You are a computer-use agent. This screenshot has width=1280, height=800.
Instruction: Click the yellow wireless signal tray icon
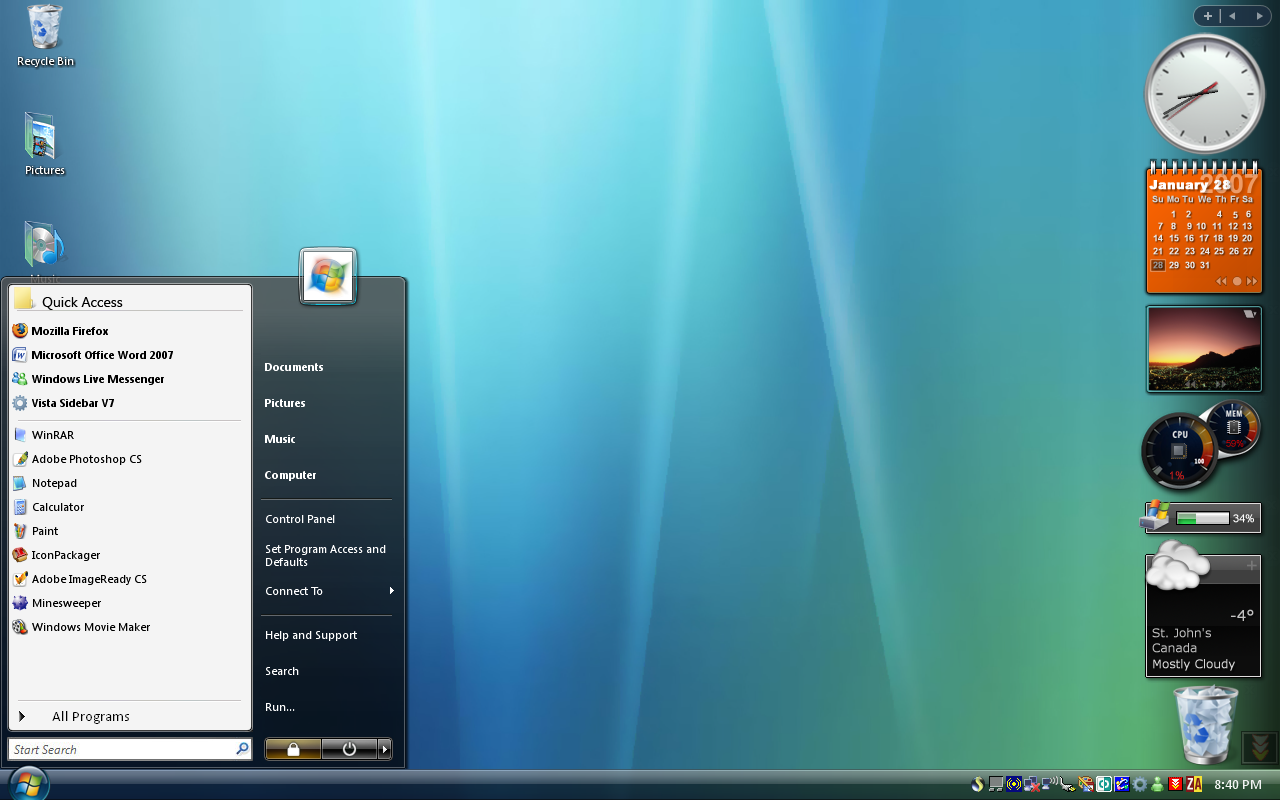(1014, 785)
